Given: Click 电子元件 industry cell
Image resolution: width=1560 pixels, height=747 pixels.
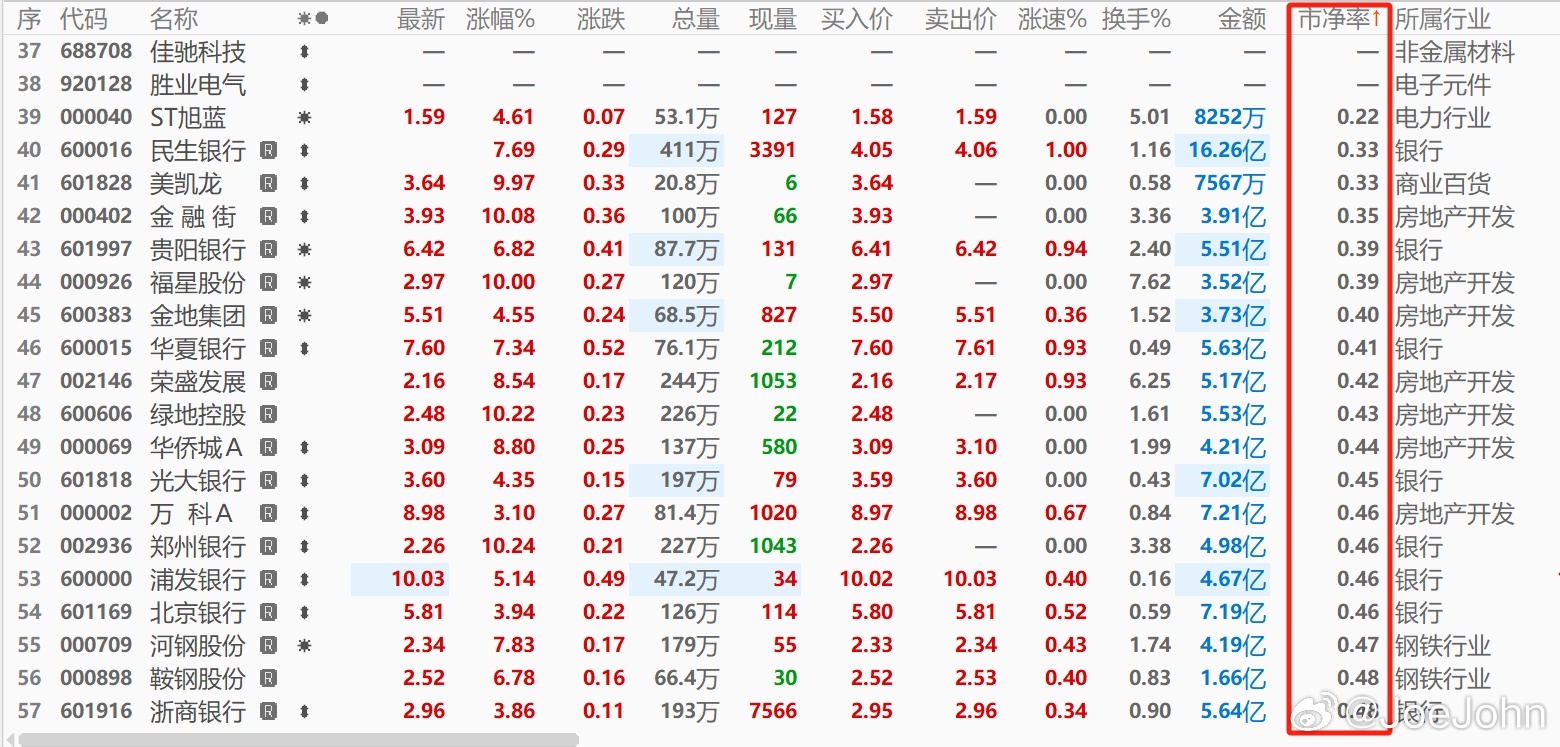Looking at the screenshot, I should [1443, 85].
